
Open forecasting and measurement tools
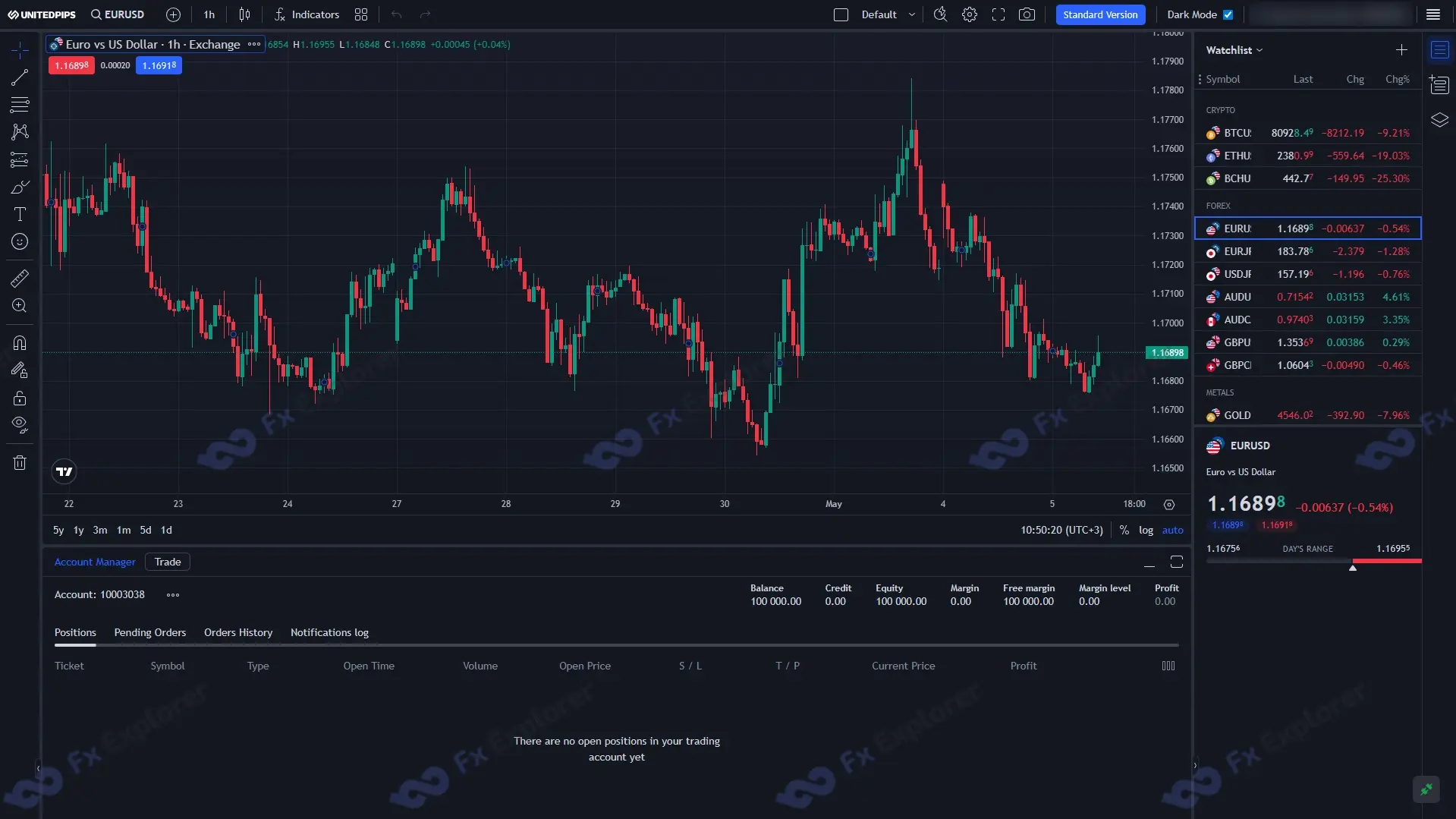click(20, 159)
